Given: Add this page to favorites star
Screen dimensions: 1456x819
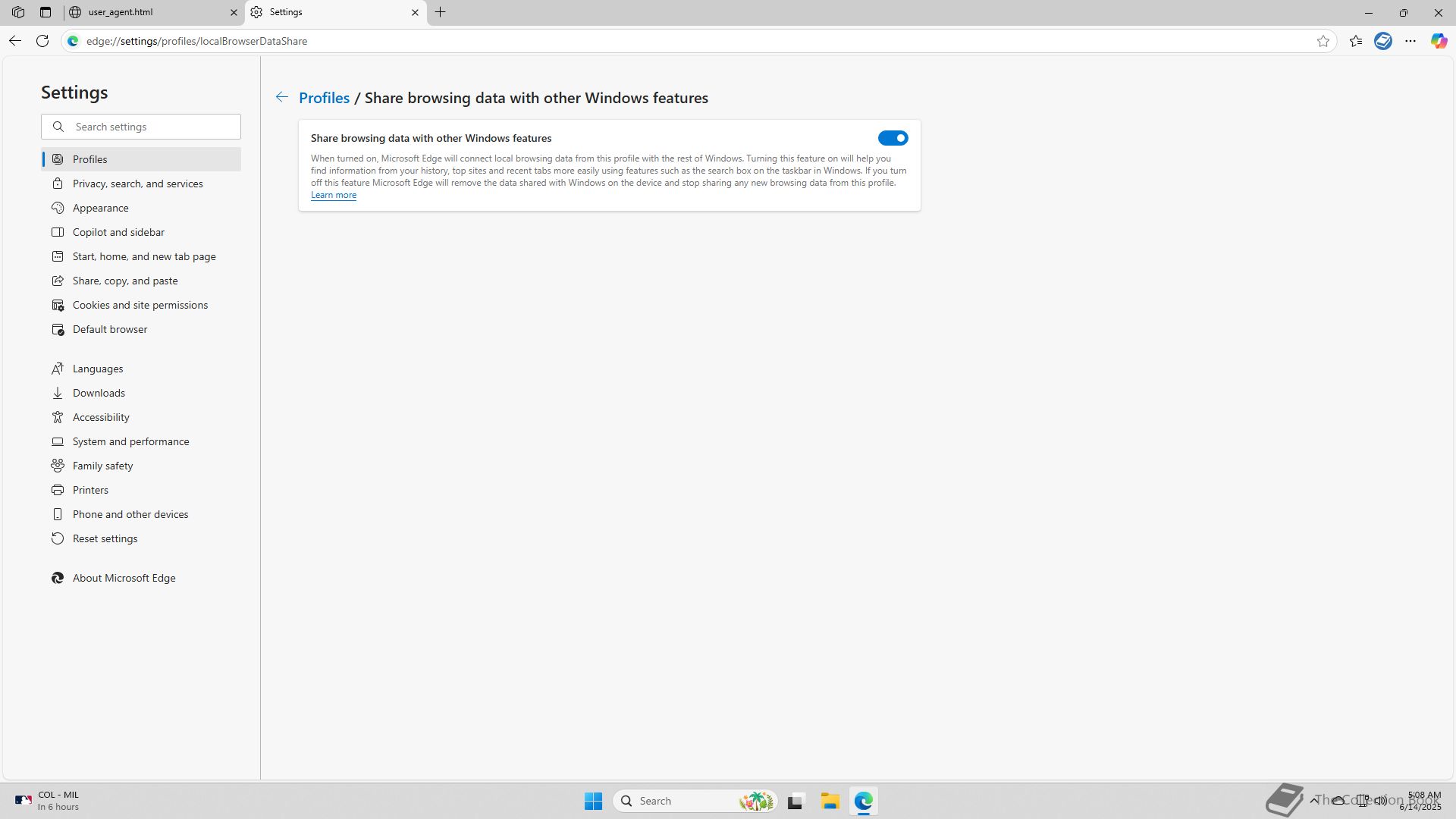Looking at the screenshot, I should [1323, 41].
